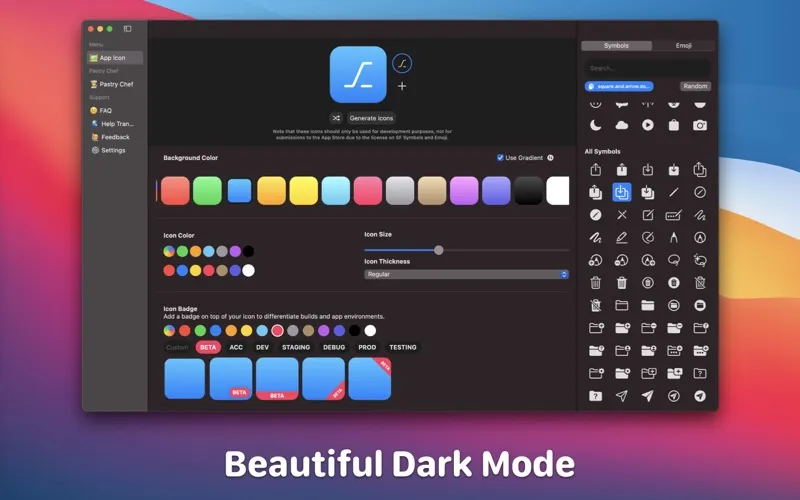Viewport: 800px width, 500px height.
Task: Select the outlined folder with plus badge
Action: 595,328
